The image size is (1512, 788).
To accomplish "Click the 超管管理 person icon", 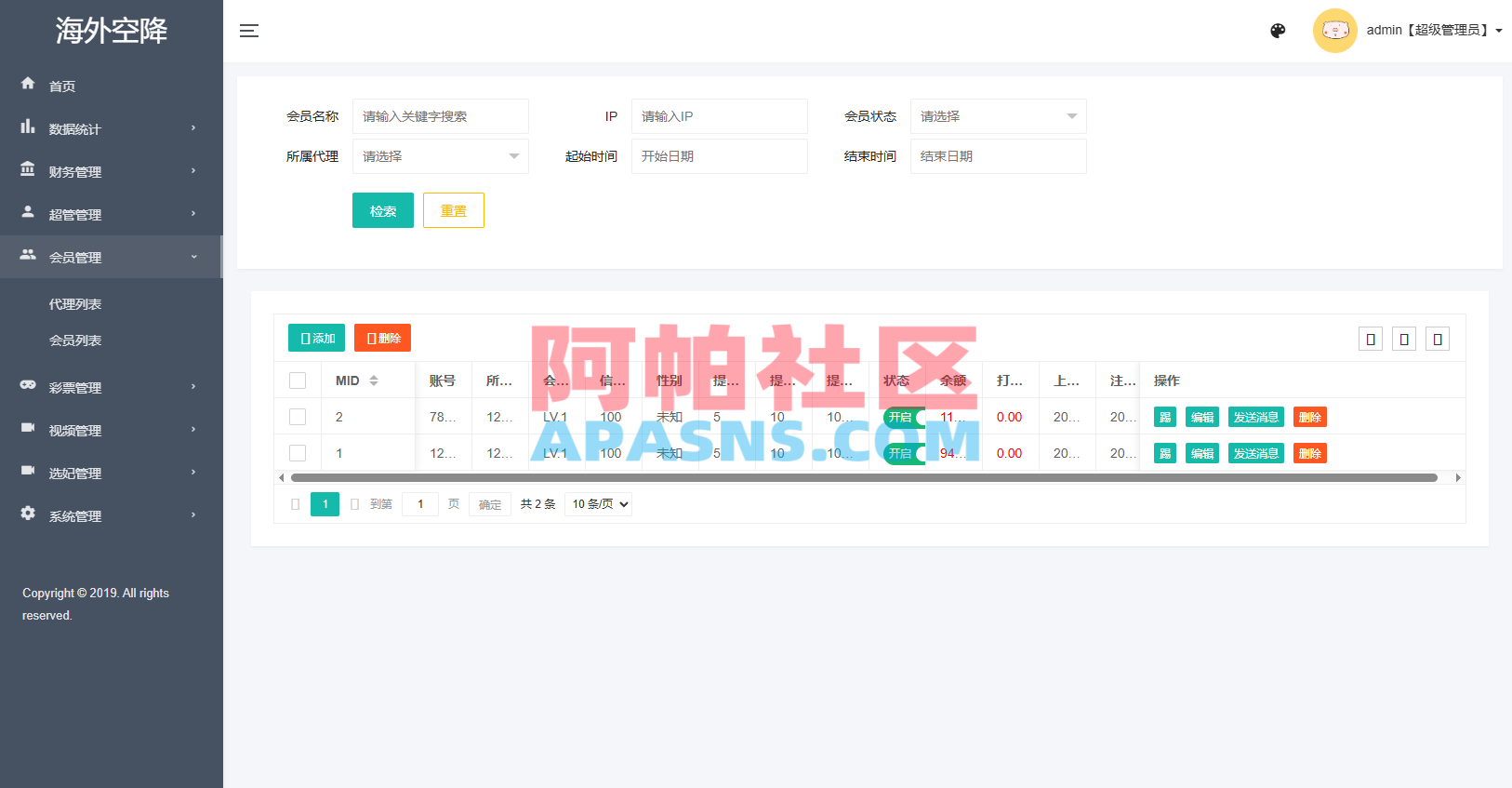I will point(28,212).
